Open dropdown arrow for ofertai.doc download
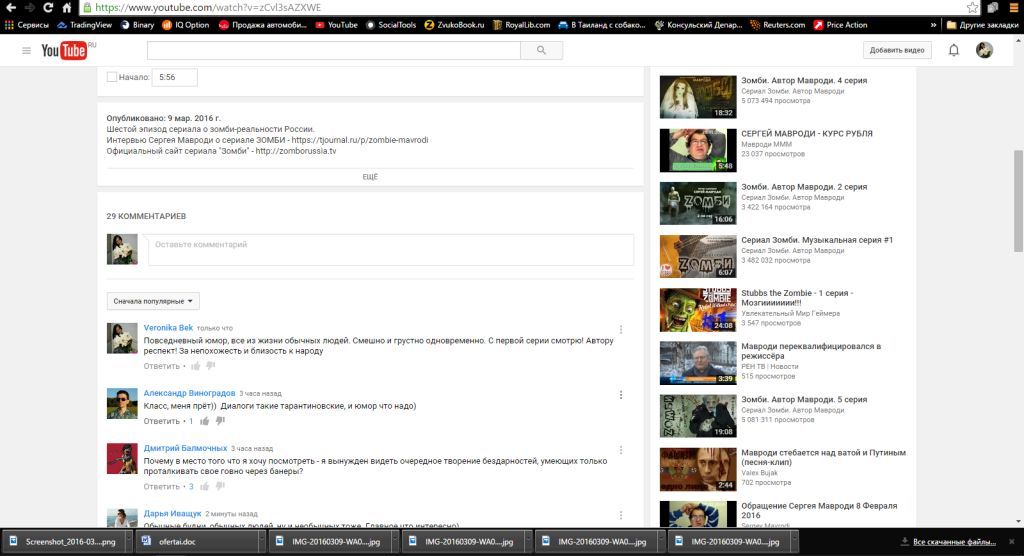This screenshot has height=556, width=1024. click(x=261, y=542)
